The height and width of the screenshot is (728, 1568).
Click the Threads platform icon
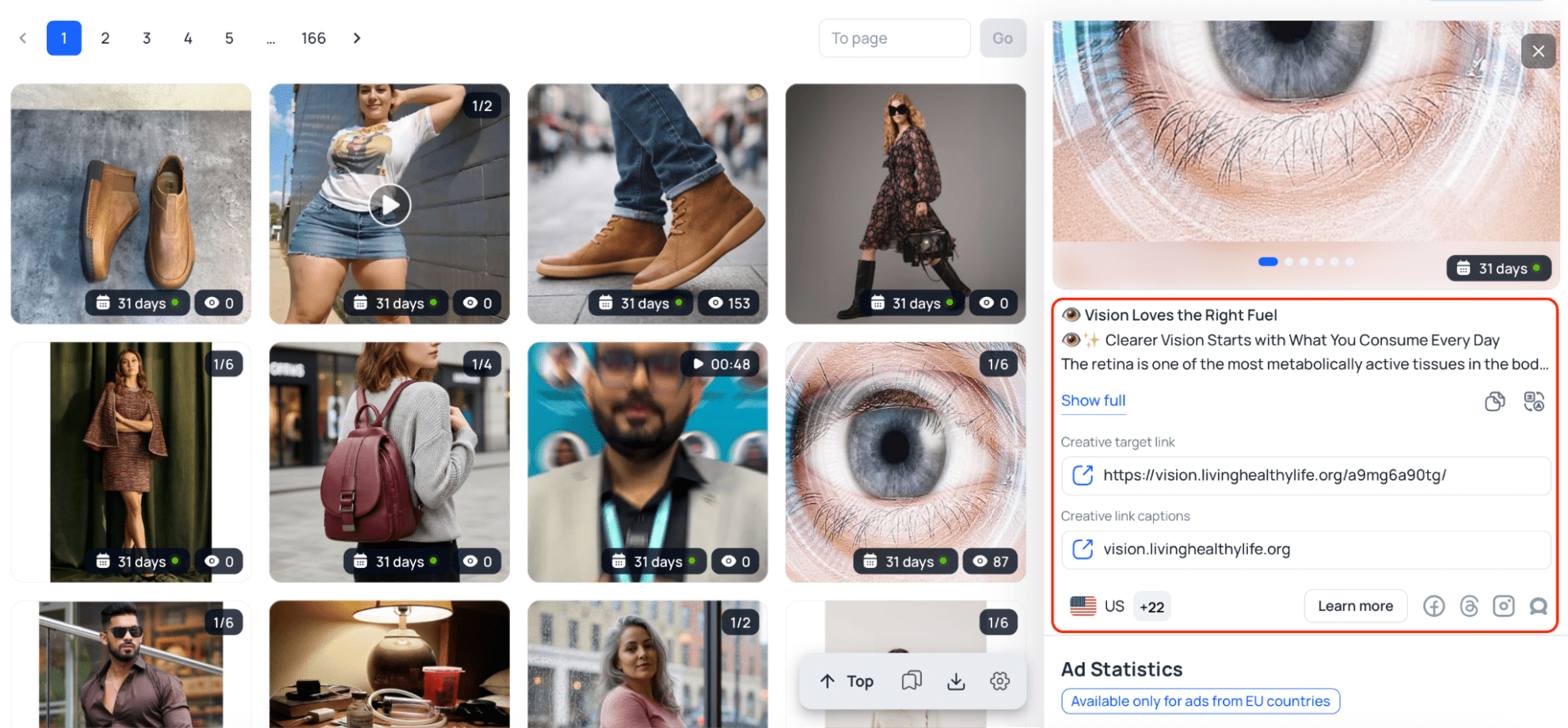coord(1469,607)
